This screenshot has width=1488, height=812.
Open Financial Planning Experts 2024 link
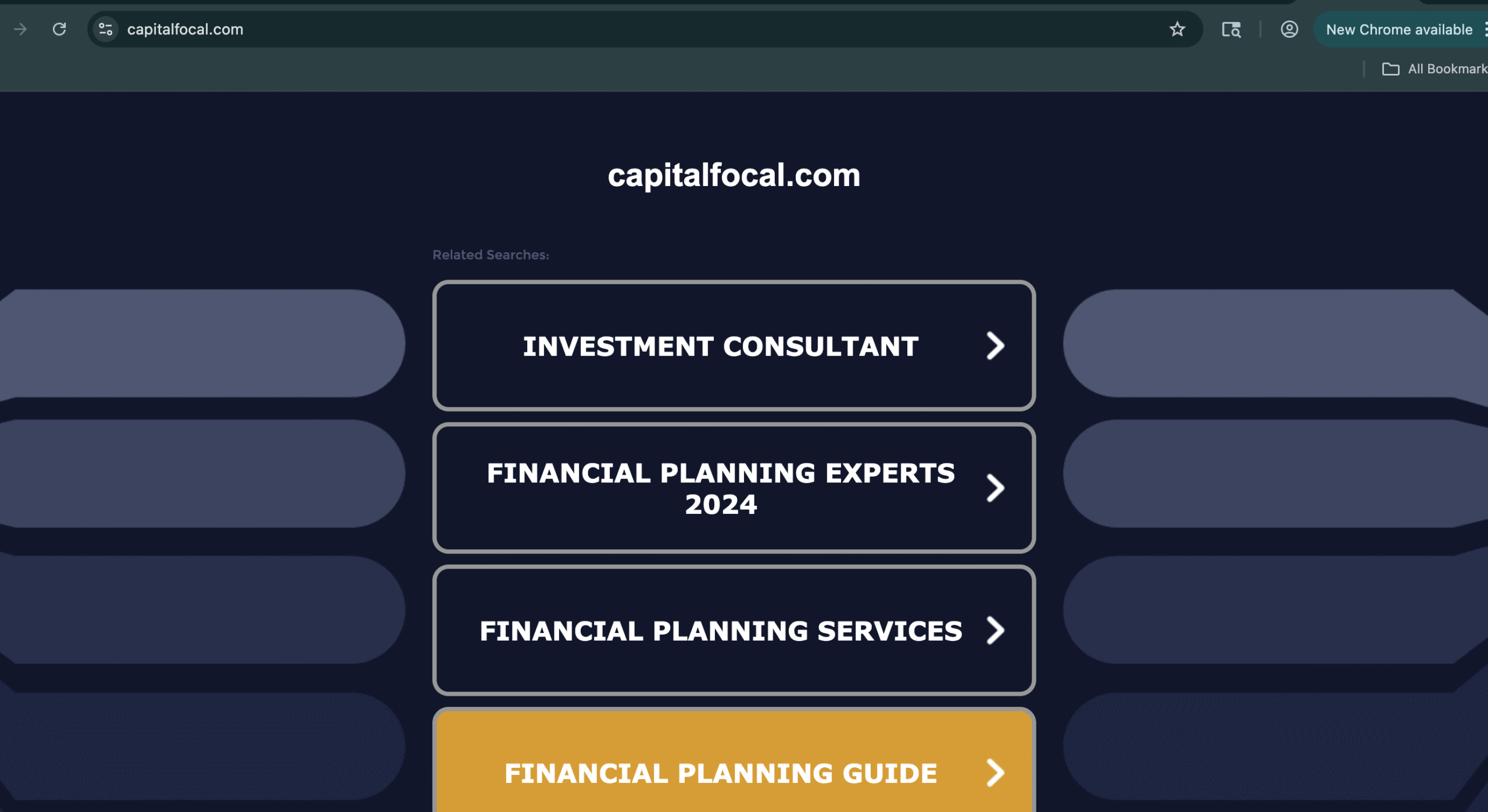[721, 488]
